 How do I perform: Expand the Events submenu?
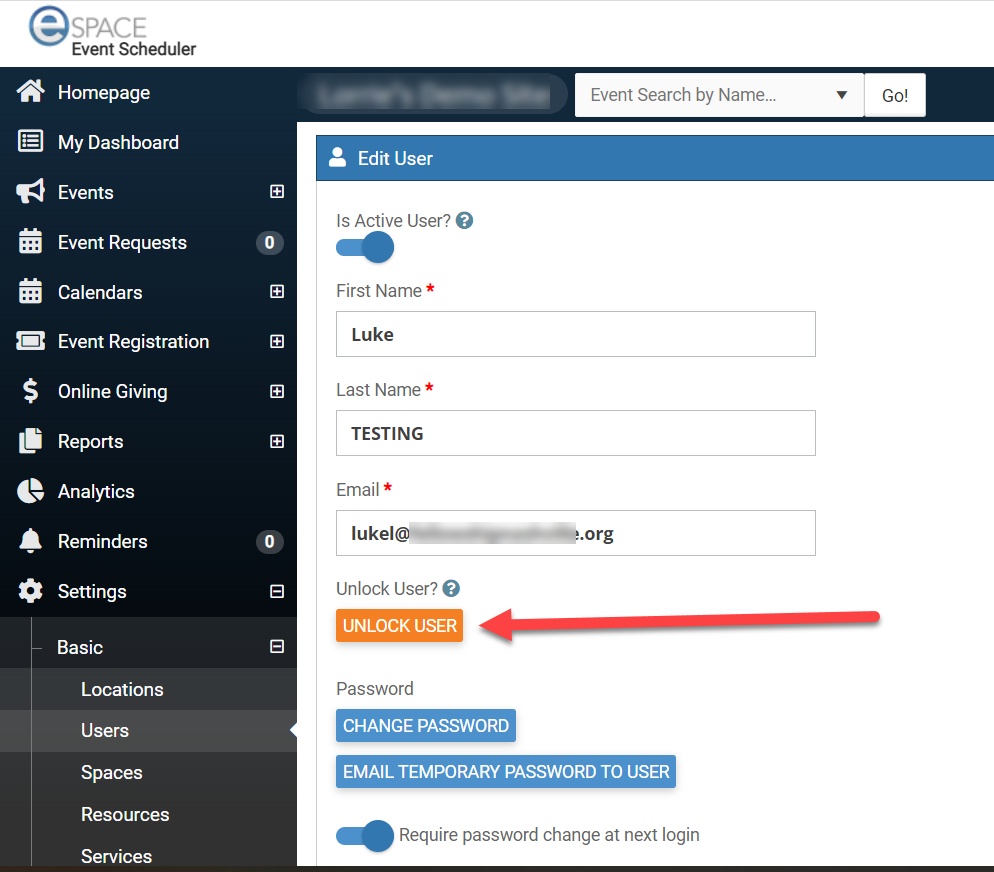tap(277, 192)
